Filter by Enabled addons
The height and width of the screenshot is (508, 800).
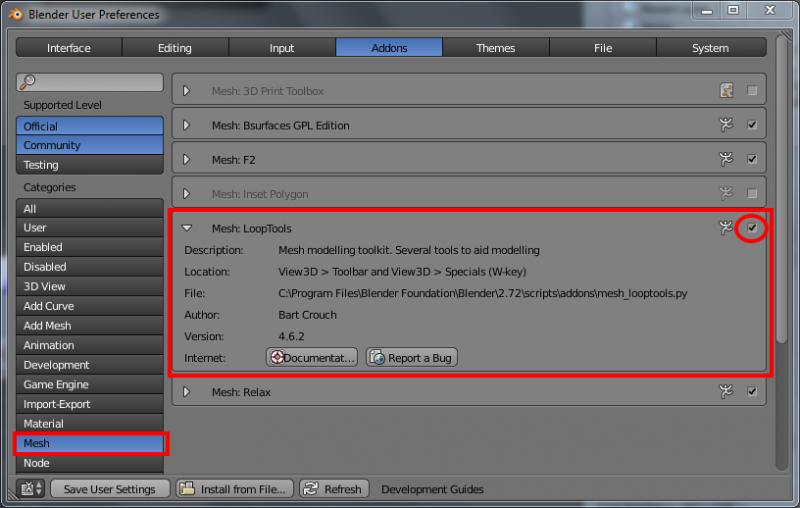pos(90,247)
